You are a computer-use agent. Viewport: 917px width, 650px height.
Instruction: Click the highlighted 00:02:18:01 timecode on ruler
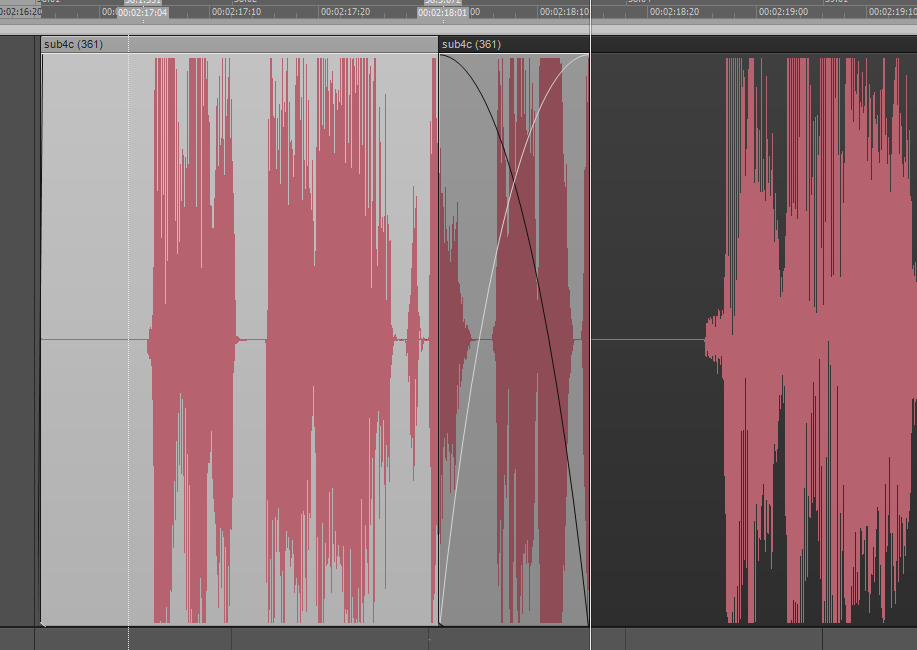coord(443,13)
